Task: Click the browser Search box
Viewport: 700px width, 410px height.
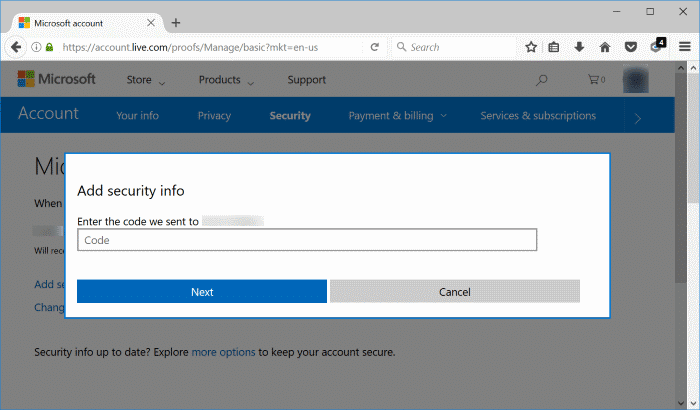Action: (454, 47)
